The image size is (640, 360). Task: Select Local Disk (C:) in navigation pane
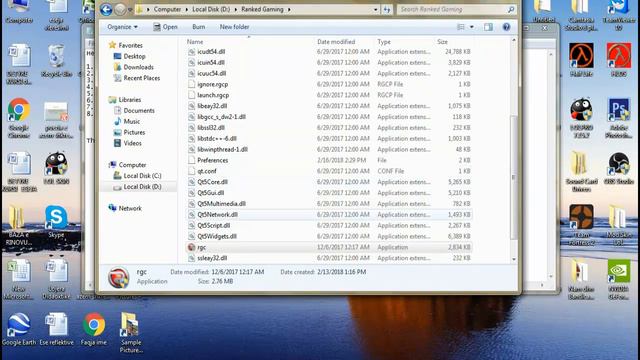click(x=142, y=176)
